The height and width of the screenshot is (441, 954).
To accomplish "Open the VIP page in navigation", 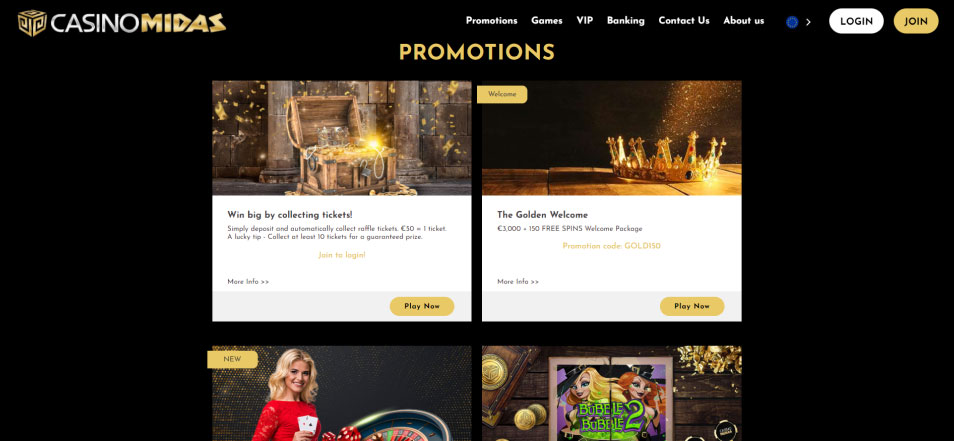I will pos(585,21).
